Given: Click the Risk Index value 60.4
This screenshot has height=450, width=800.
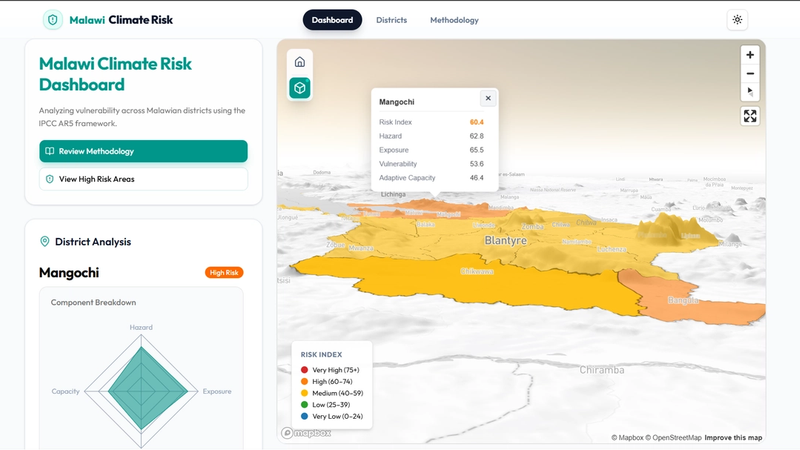Looking at the screenshot, I should point(477,122).
